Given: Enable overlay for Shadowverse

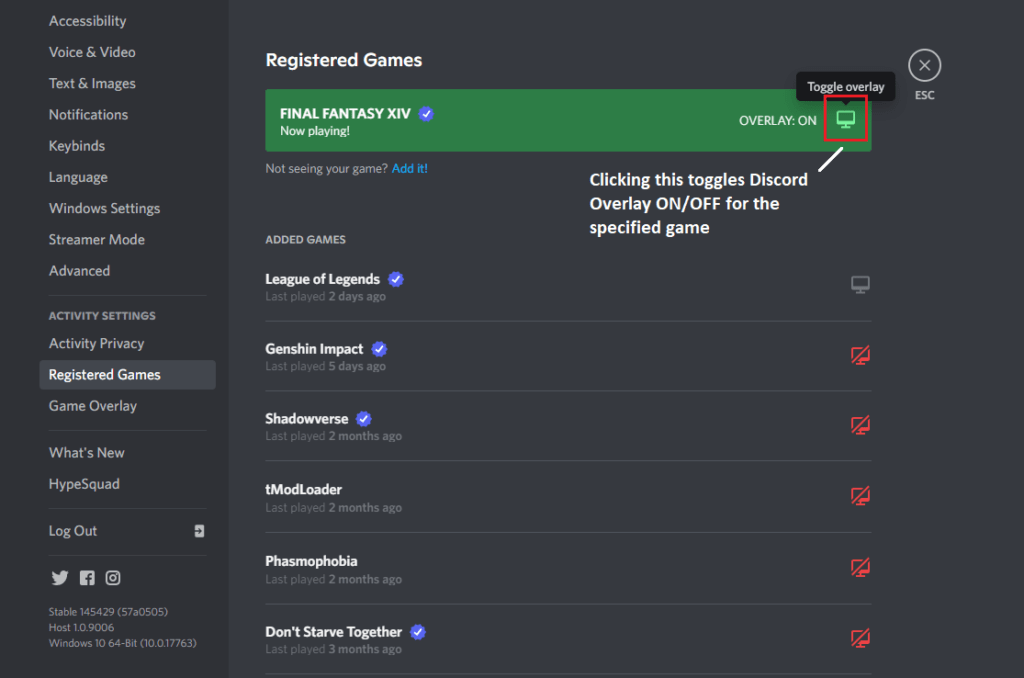Looking at the screenshot, I should (860, 425).
